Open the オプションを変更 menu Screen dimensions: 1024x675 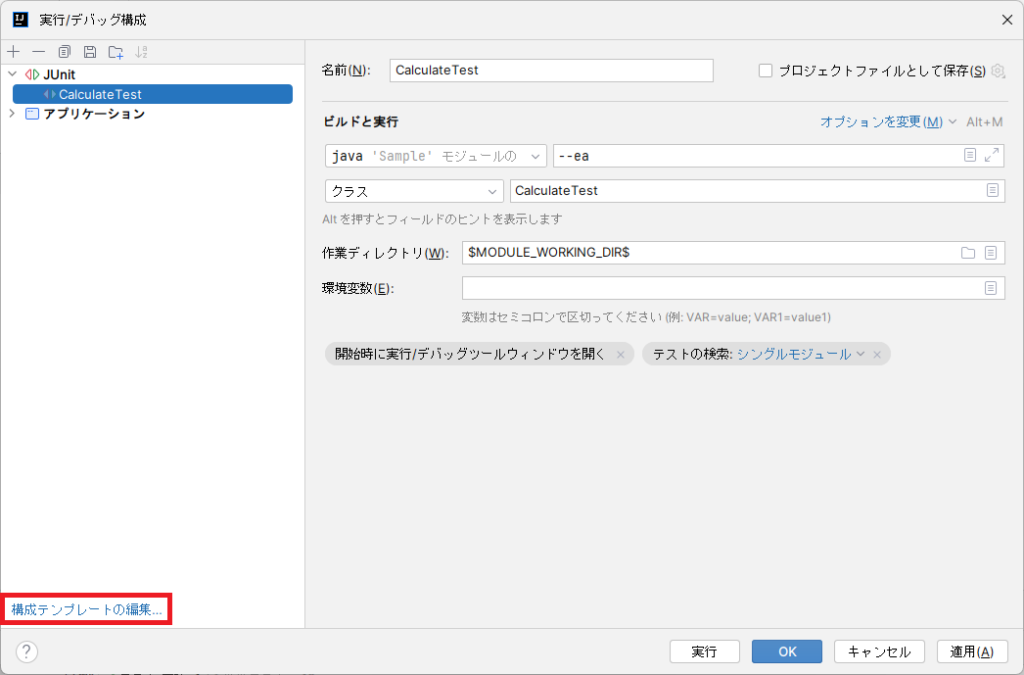pos(888,122)
